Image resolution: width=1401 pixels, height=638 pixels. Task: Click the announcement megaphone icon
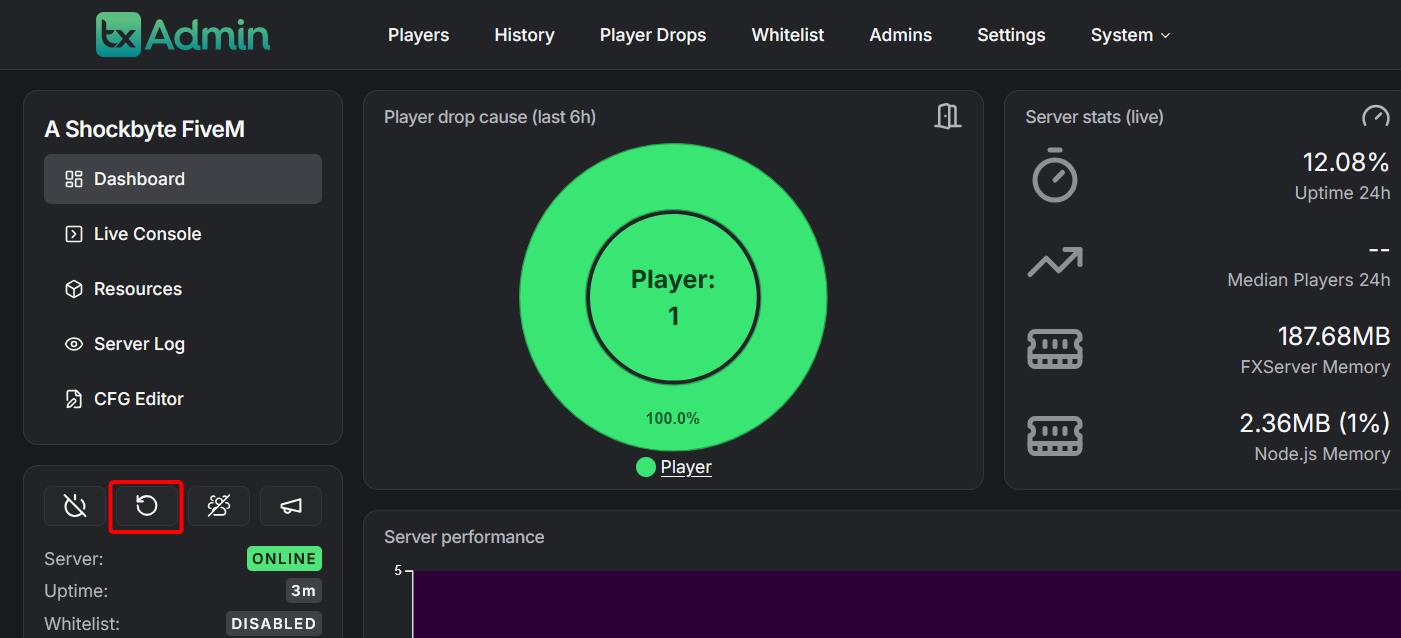(x=291, y=506)
